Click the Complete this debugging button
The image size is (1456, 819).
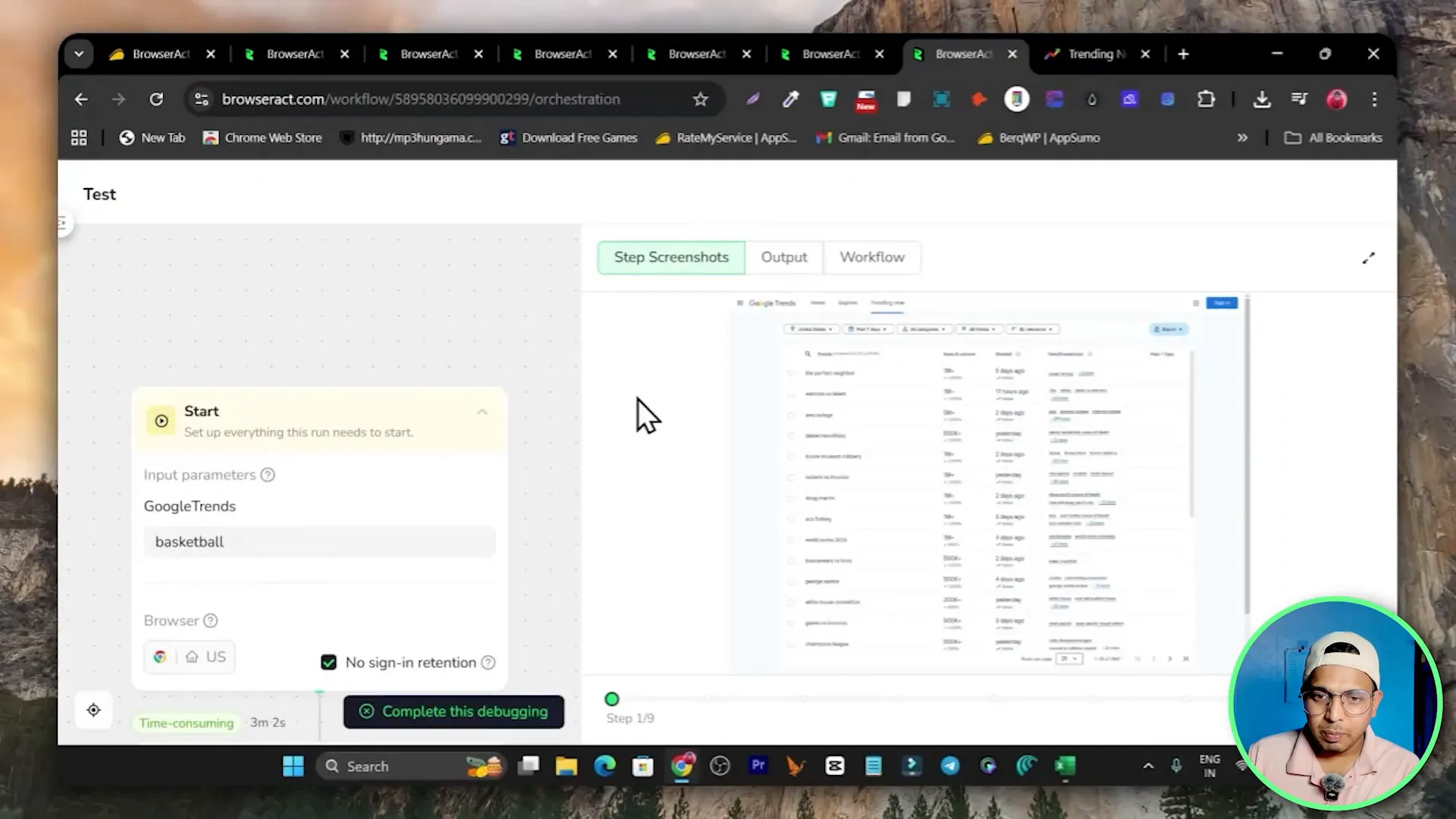(x=453, y=711)
